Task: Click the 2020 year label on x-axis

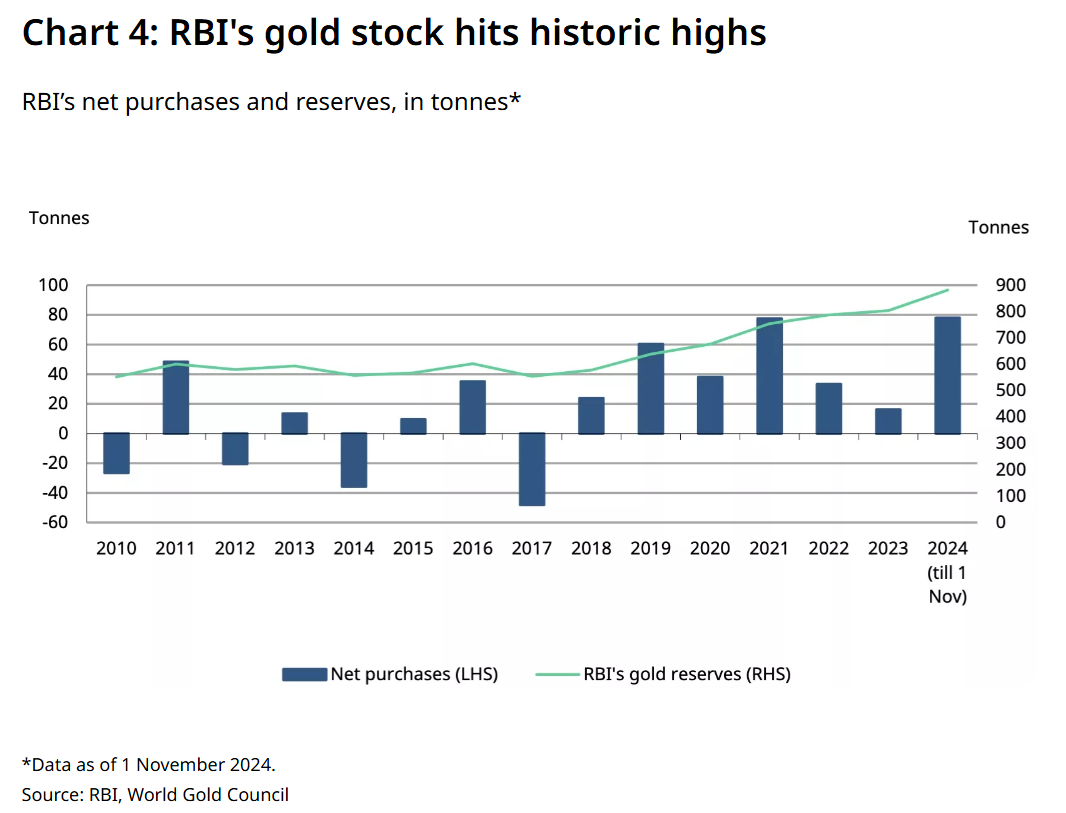Action: click(709, 548)
